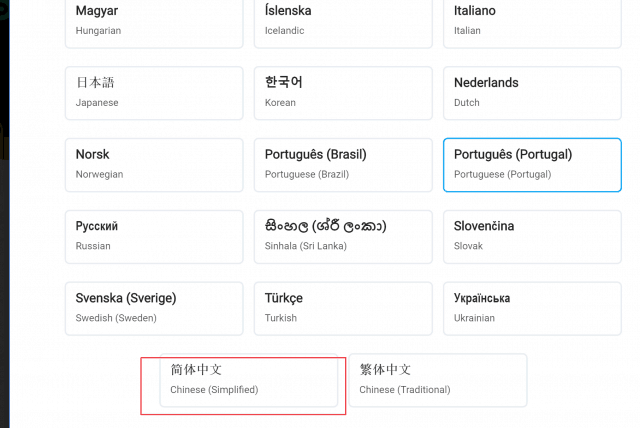Screen dimensions: 640x428
Task: Choose Українська Ukrainian language
Action: (x=532, y=308)
